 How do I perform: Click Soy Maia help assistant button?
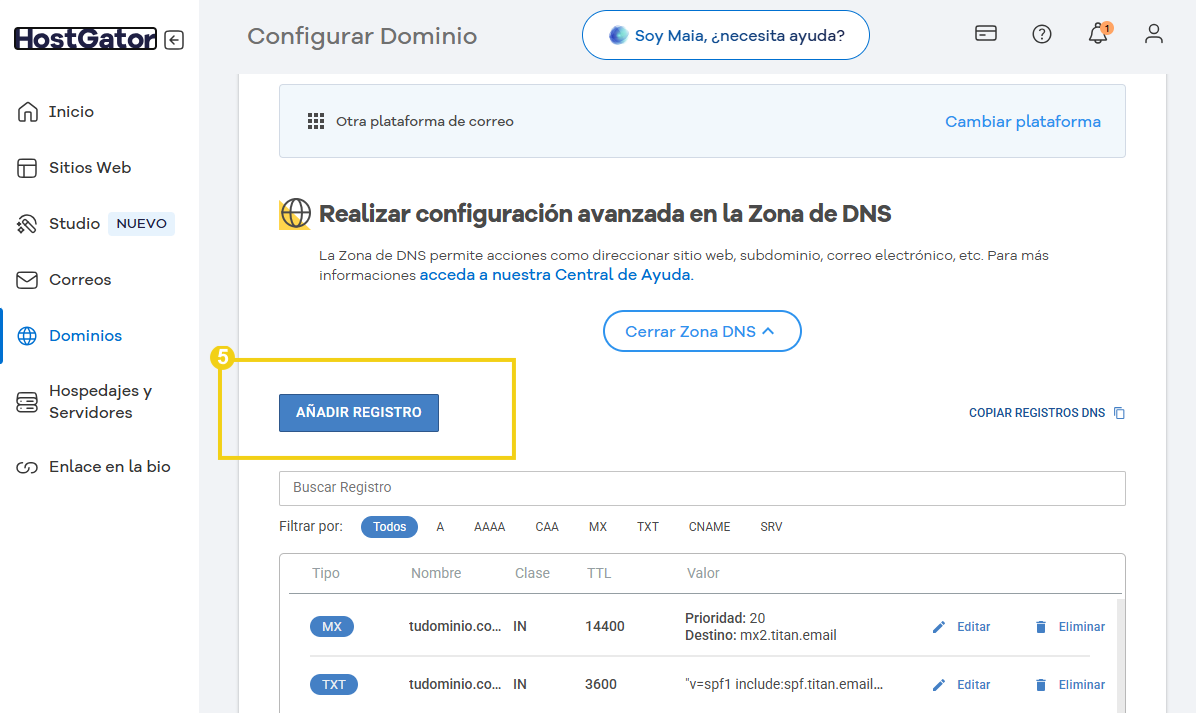point(725,35)
